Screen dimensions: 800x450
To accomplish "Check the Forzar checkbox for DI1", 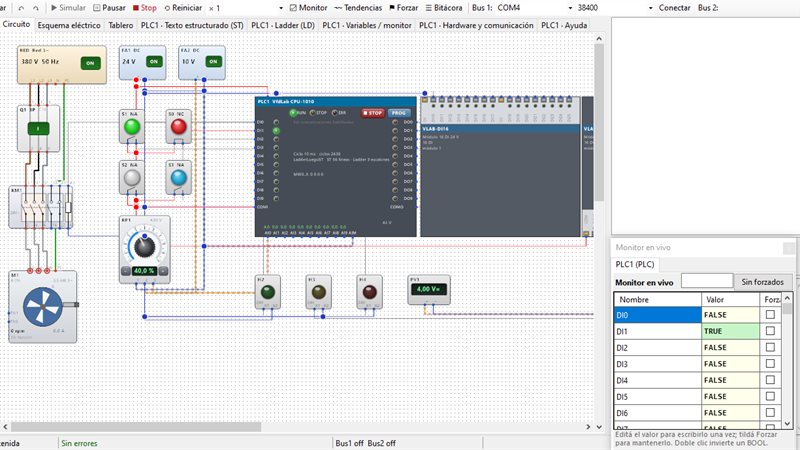I will pos(770,331).
